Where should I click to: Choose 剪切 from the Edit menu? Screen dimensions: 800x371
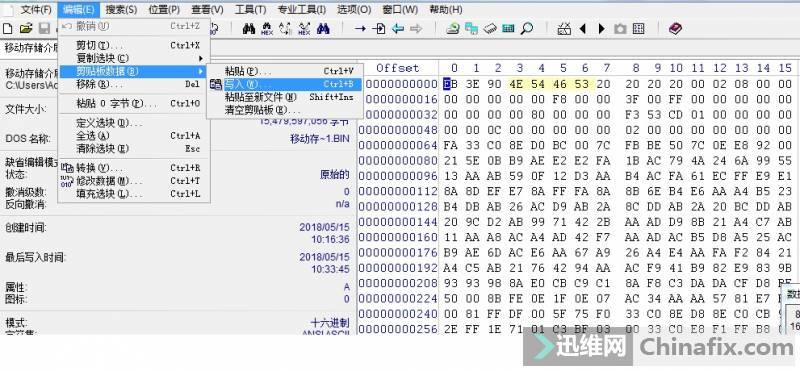(x=134, y=45)
